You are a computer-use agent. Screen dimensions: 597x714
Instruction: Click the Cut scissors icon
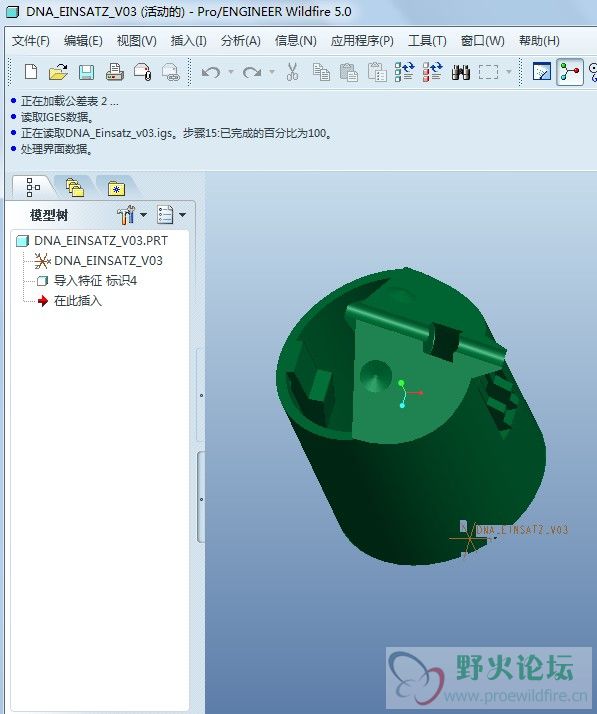coord(292,72)
